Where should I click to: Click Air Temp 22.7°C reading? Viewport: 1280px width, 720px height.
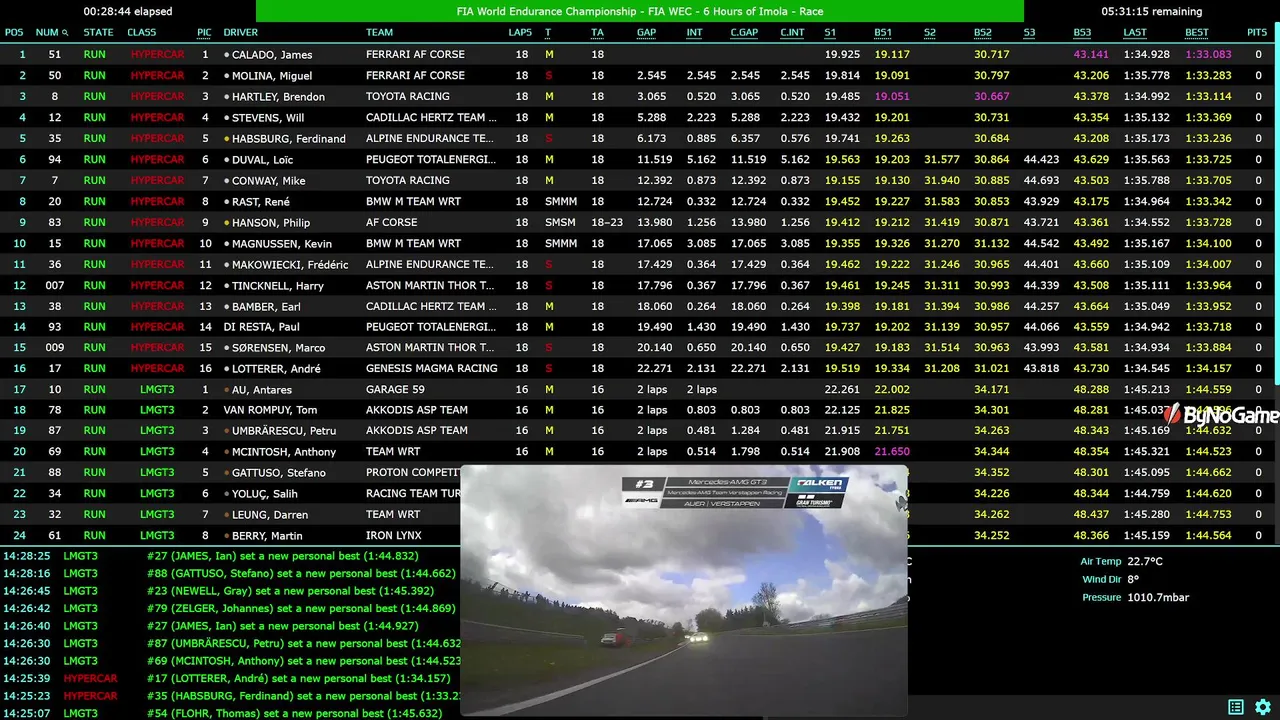1121,562
